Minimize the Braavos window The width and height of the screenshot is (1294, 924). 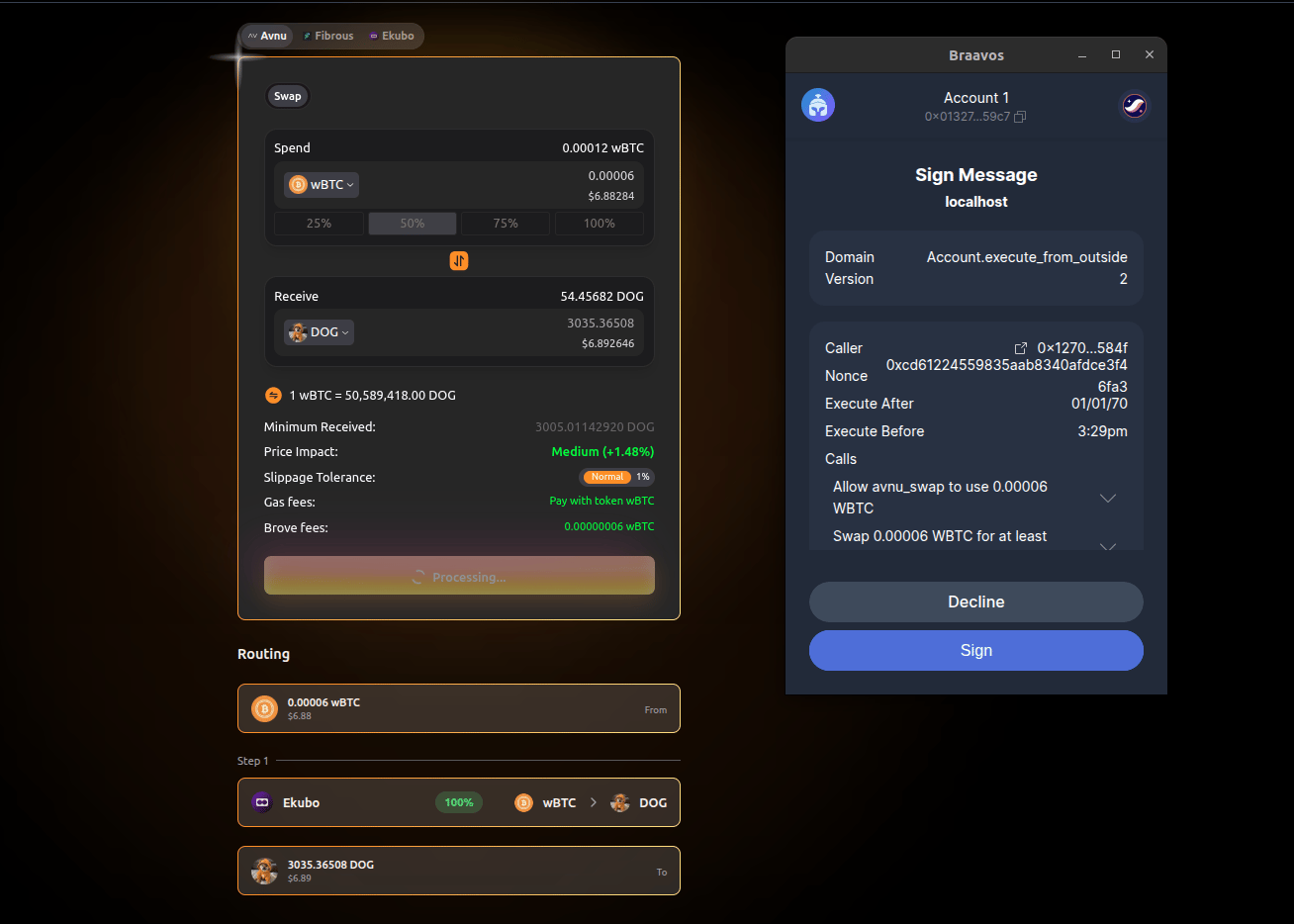(x=1082, y=55)
